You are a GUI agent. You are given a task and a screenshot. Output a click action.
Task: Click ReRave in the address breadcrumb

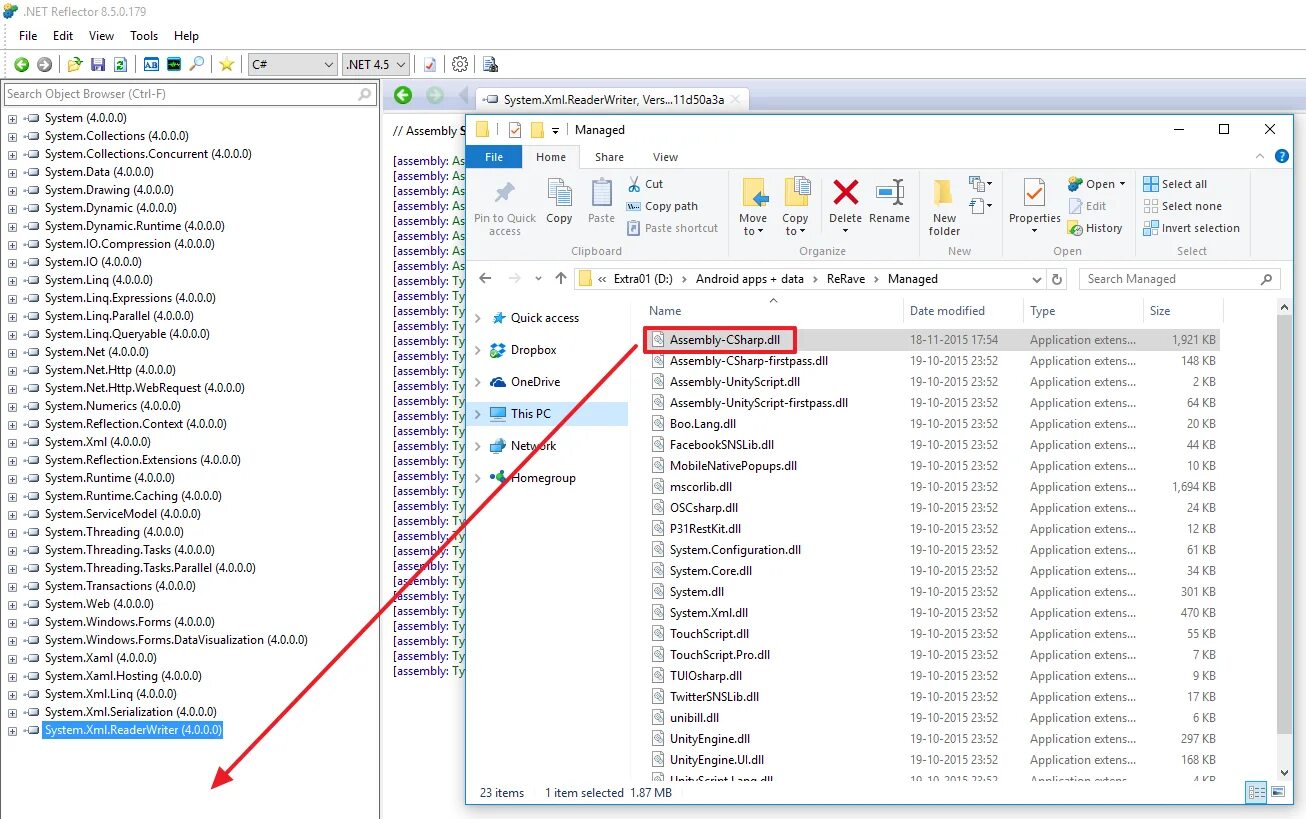845,279
